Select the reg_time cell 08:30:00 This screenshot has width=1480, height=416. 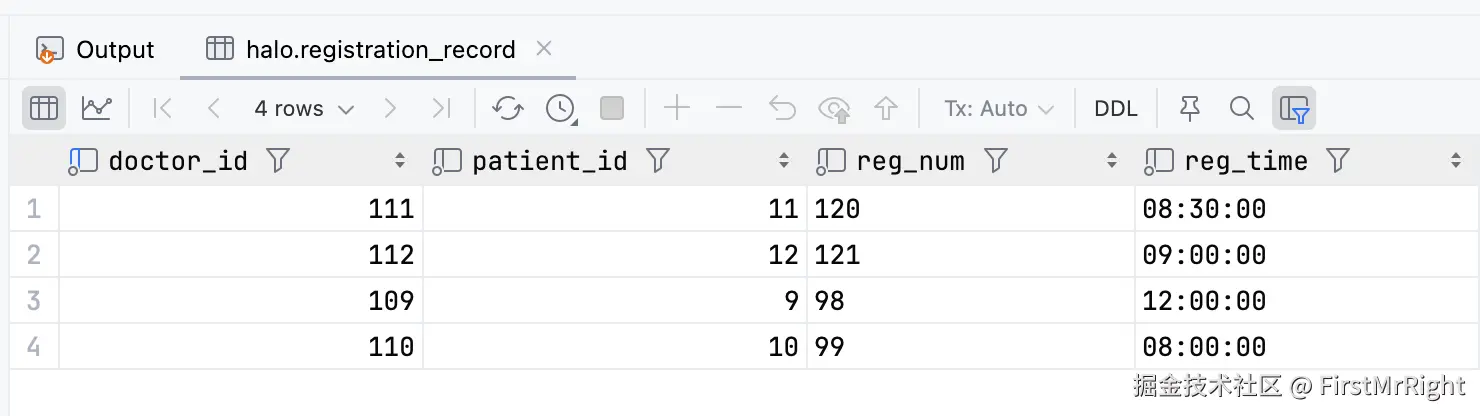click(x=1204, y=209)
